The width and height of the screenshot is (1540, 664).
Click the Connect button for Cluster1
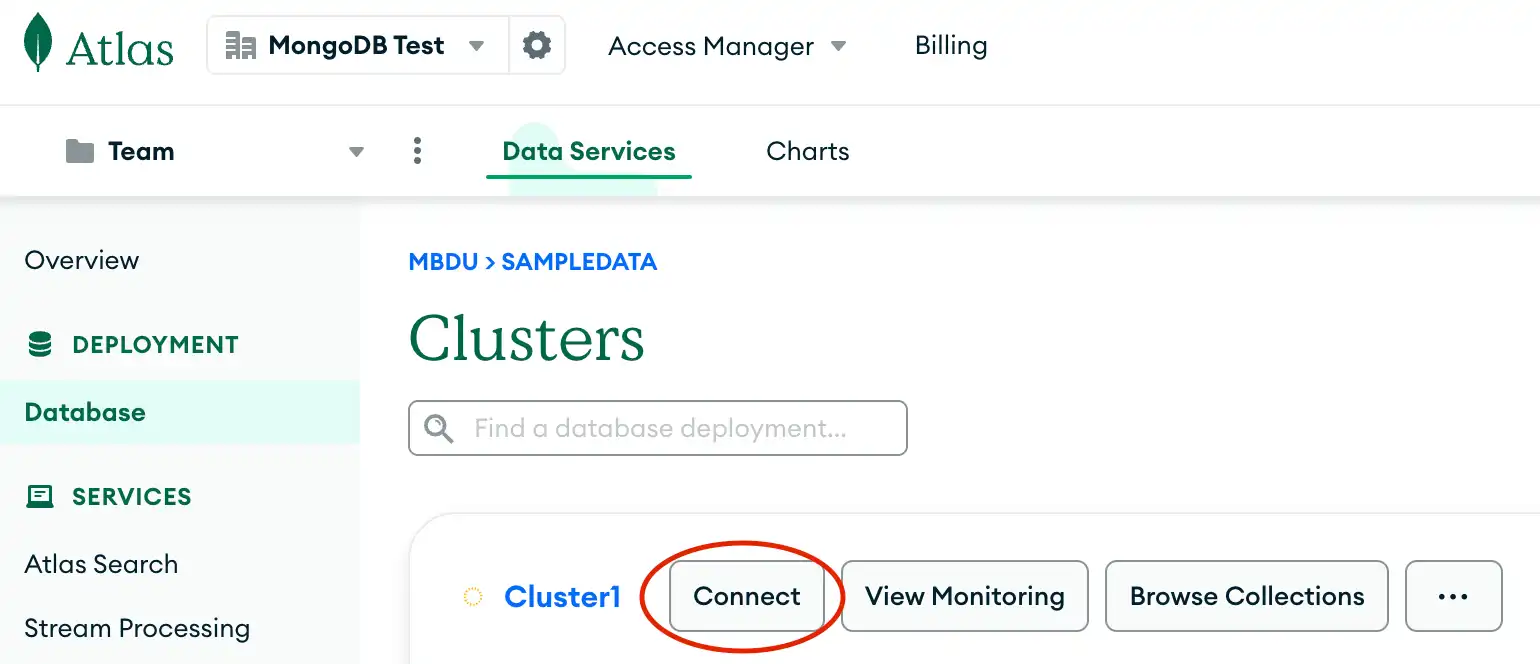(746, 596)
